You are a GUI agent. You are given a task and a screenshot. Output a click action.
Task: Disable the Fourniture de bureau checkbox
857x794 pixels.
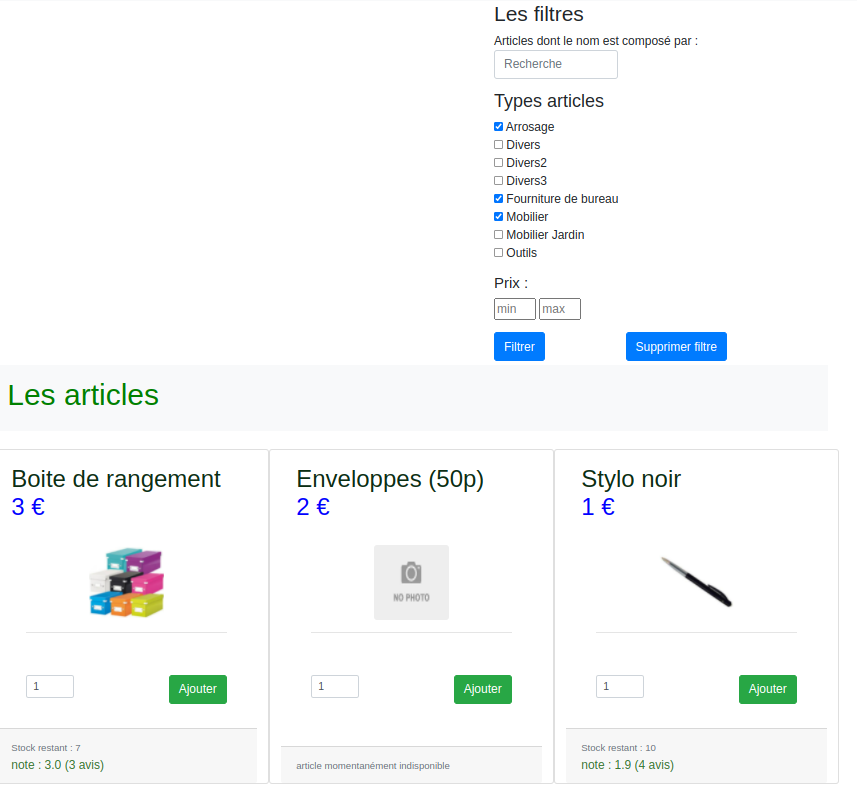click(499, 199)
